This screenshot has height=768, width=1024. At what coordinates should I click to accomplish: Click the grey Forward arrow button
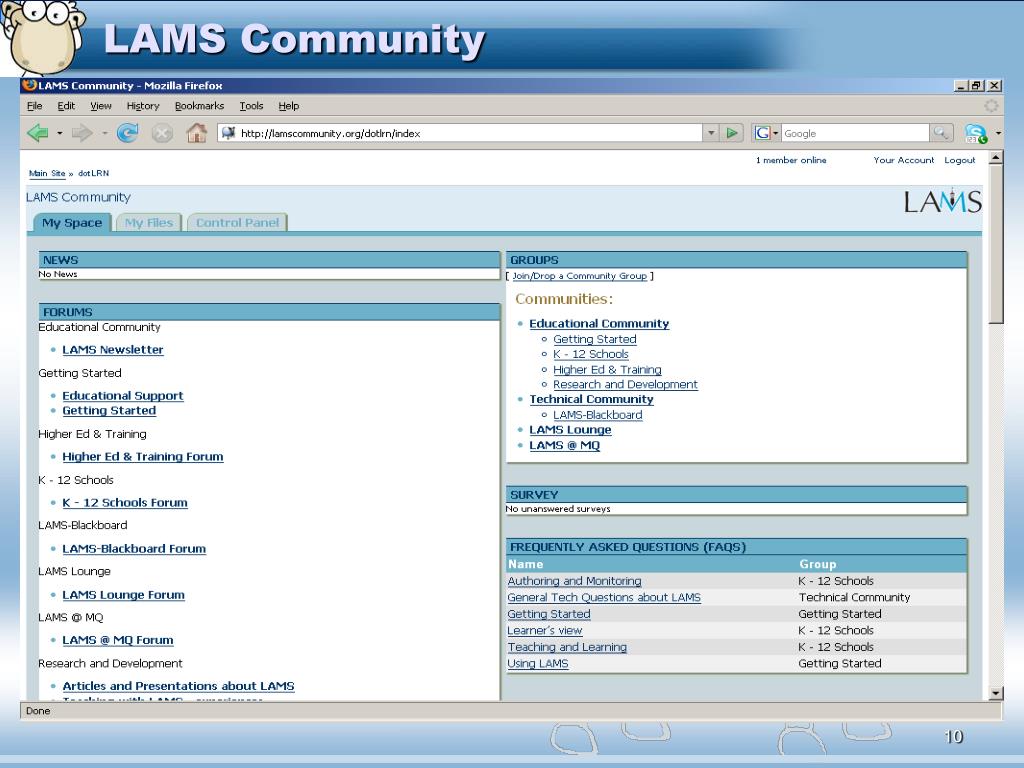(x=82, y=133)
